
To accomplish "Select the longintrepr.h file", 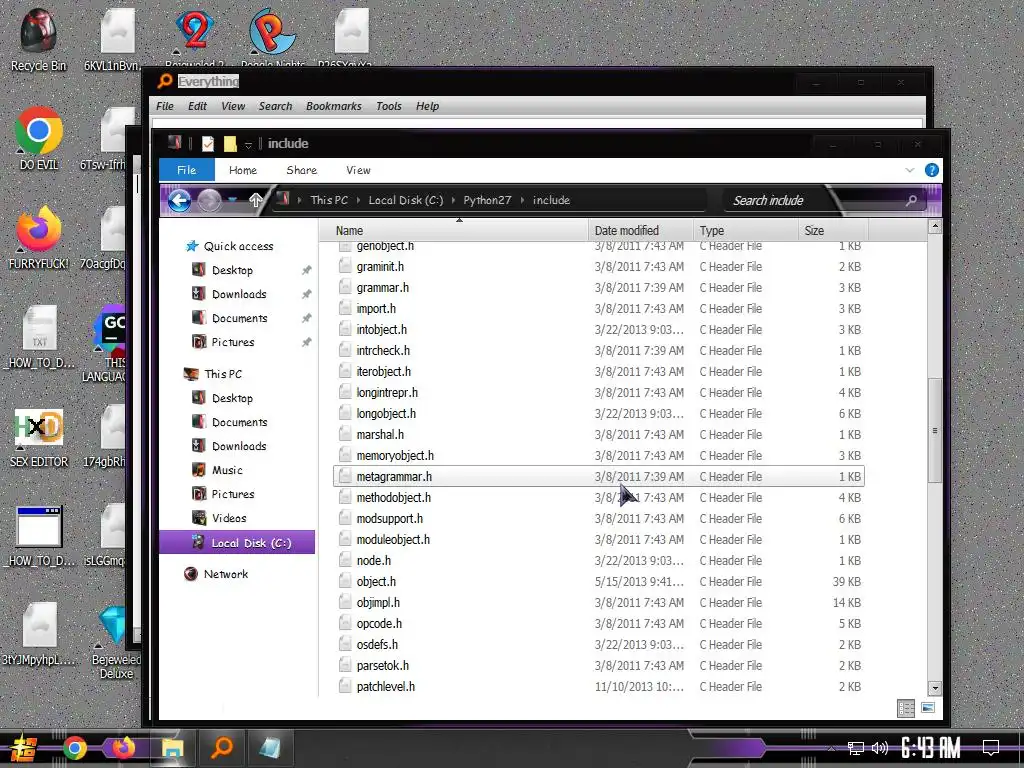I will (x=599, y=392).
